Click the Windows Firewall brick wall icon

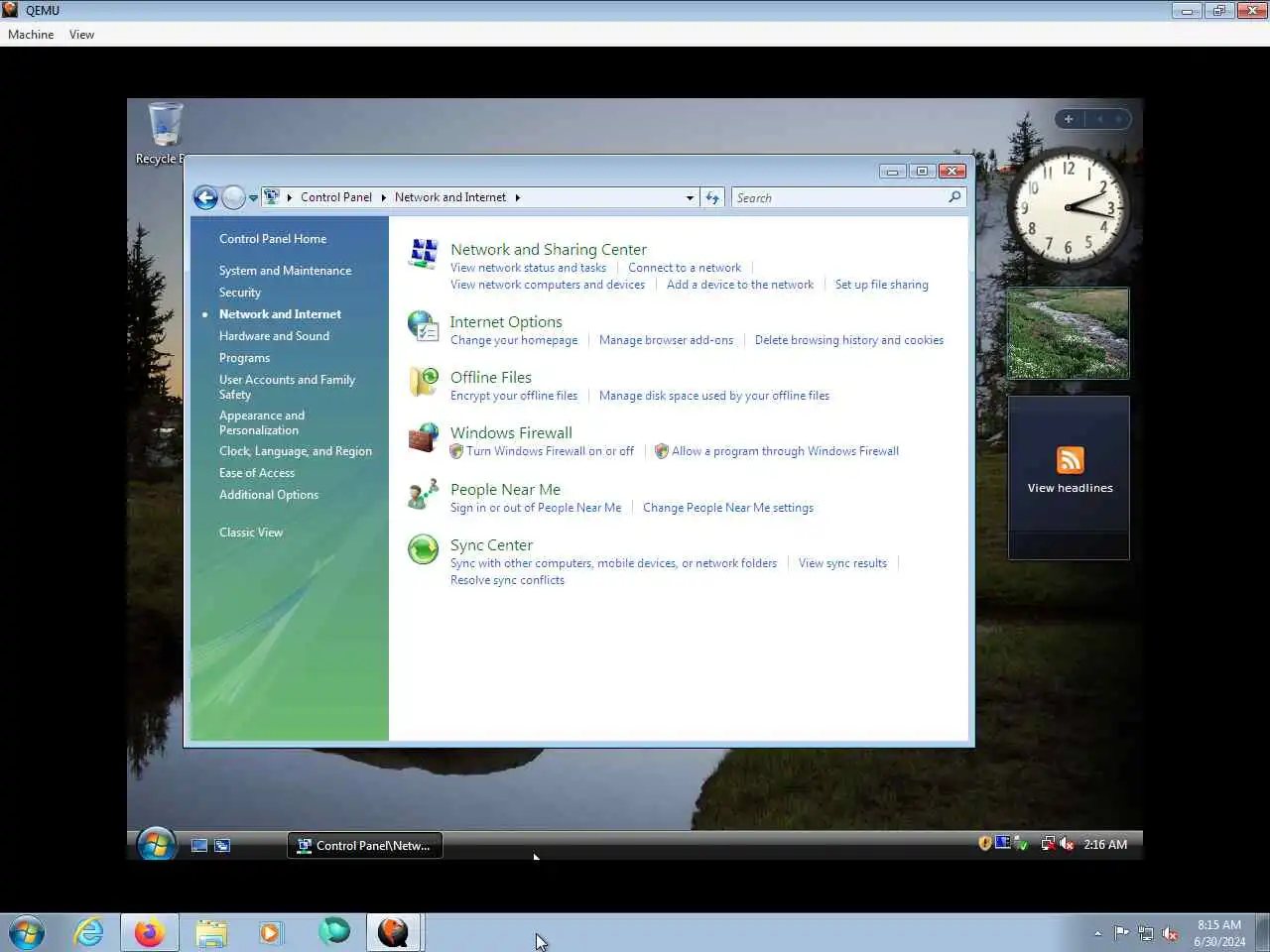424,437
